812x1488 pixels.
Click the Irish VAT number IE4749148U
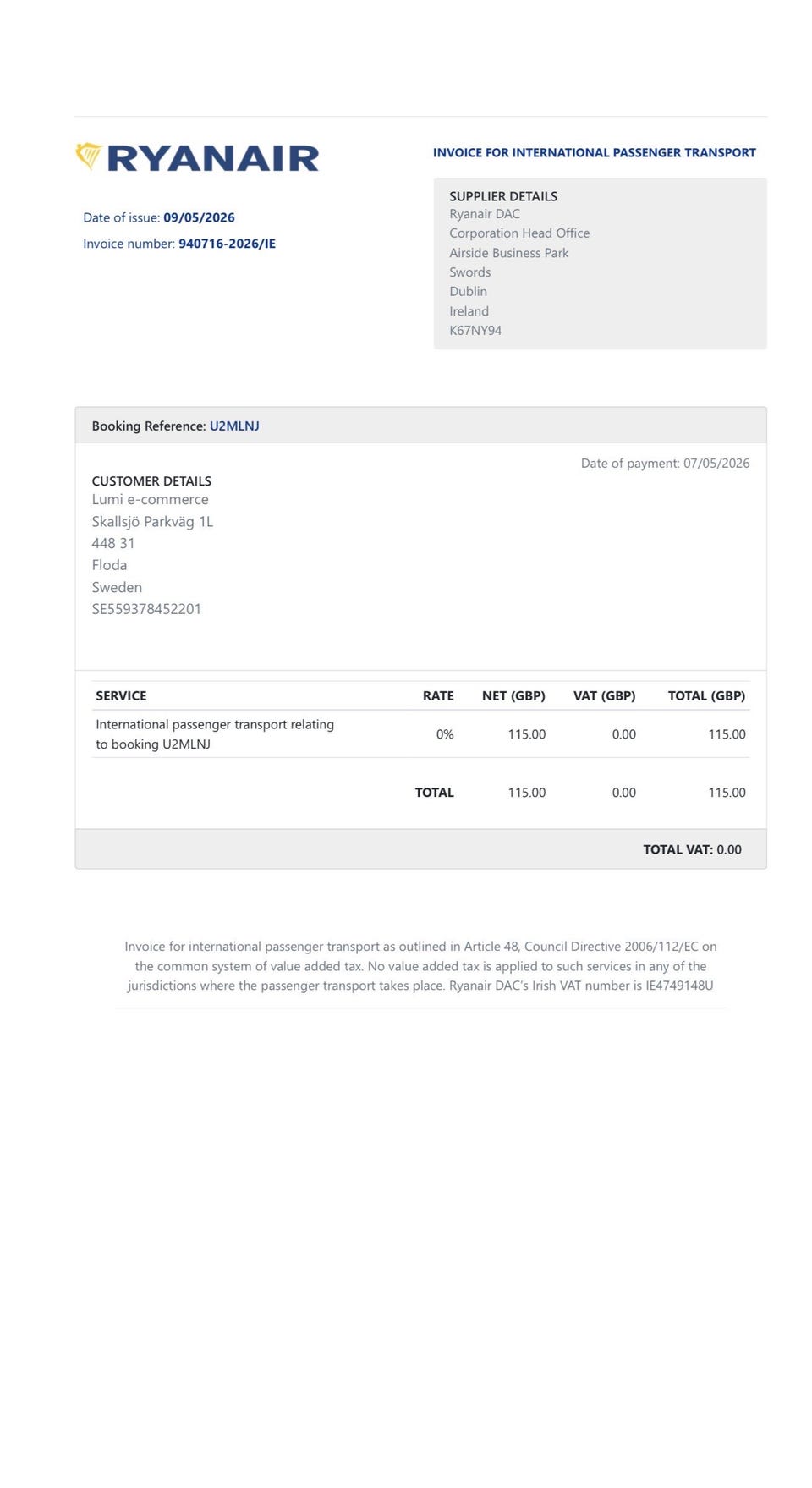679,986
